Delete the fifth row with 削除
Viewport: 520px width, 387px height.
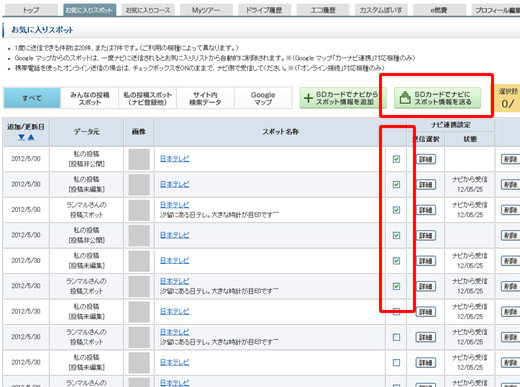510,261
